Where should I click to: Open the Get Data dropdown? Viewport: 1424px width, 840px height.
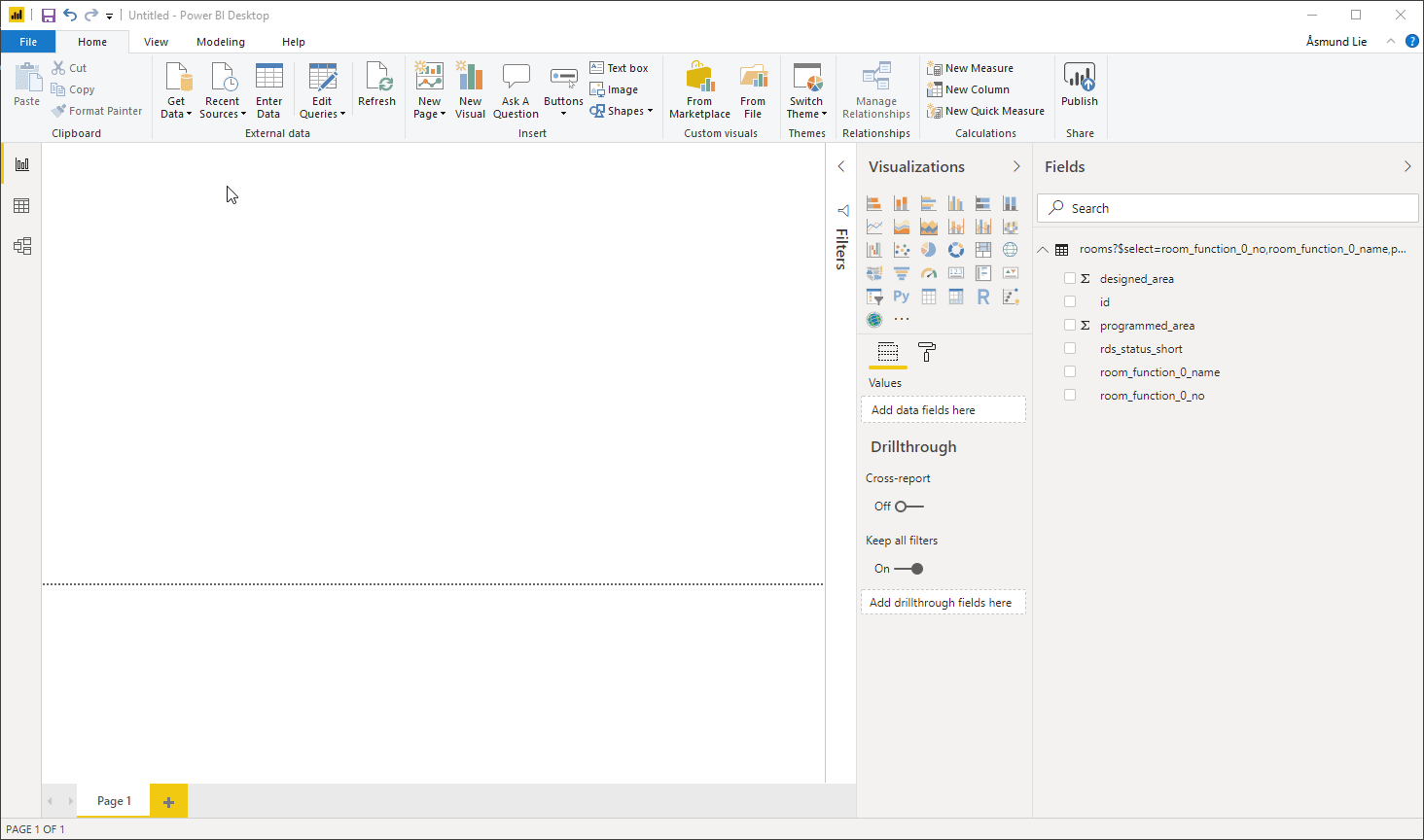(x=176, y=107)
